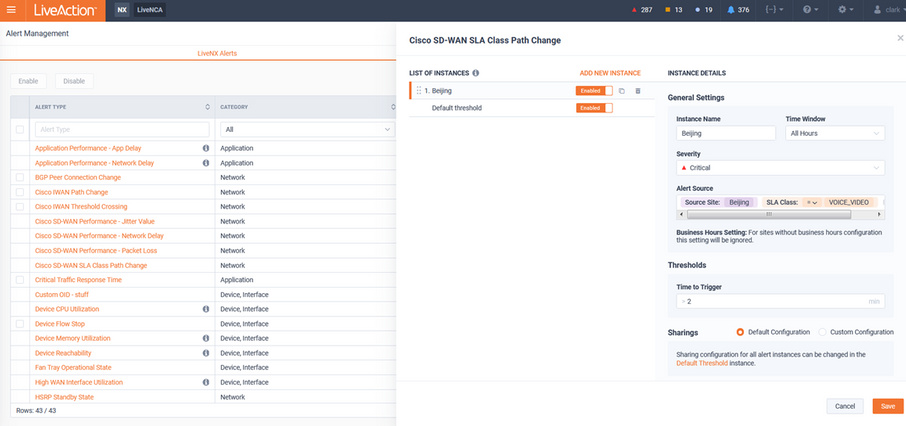The height and width of the screenshot is (426, 906).
Task: Open the clark user menu
Action: (889, 10)
